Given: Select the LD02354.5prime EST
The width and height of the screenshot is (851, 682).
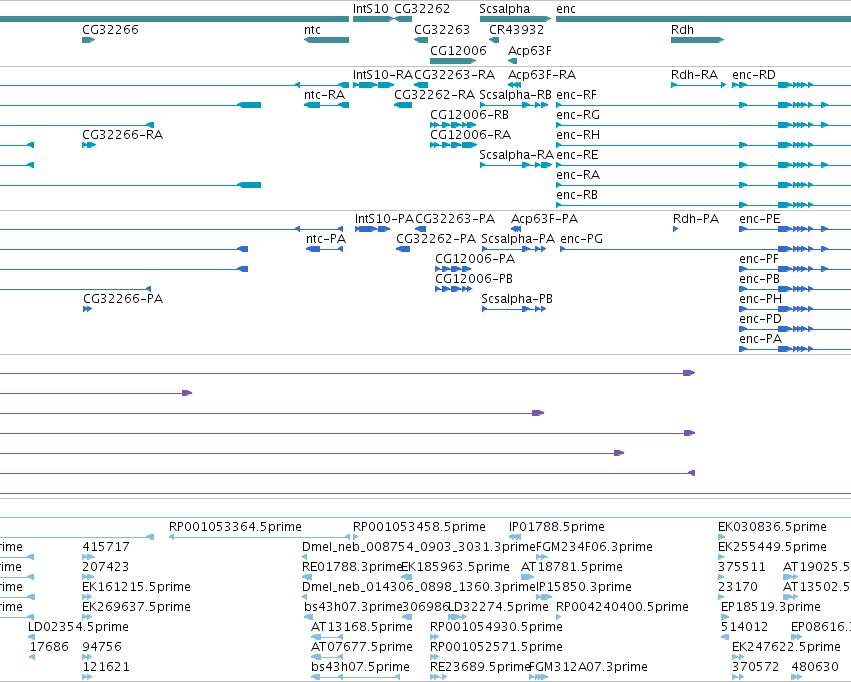Looking at the screenshot, I should [31, 638].
